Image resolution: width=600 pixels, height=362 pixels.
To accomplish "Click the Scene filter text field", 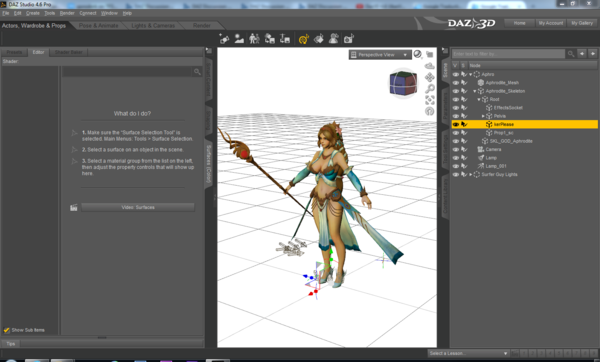I will point(508,54).
